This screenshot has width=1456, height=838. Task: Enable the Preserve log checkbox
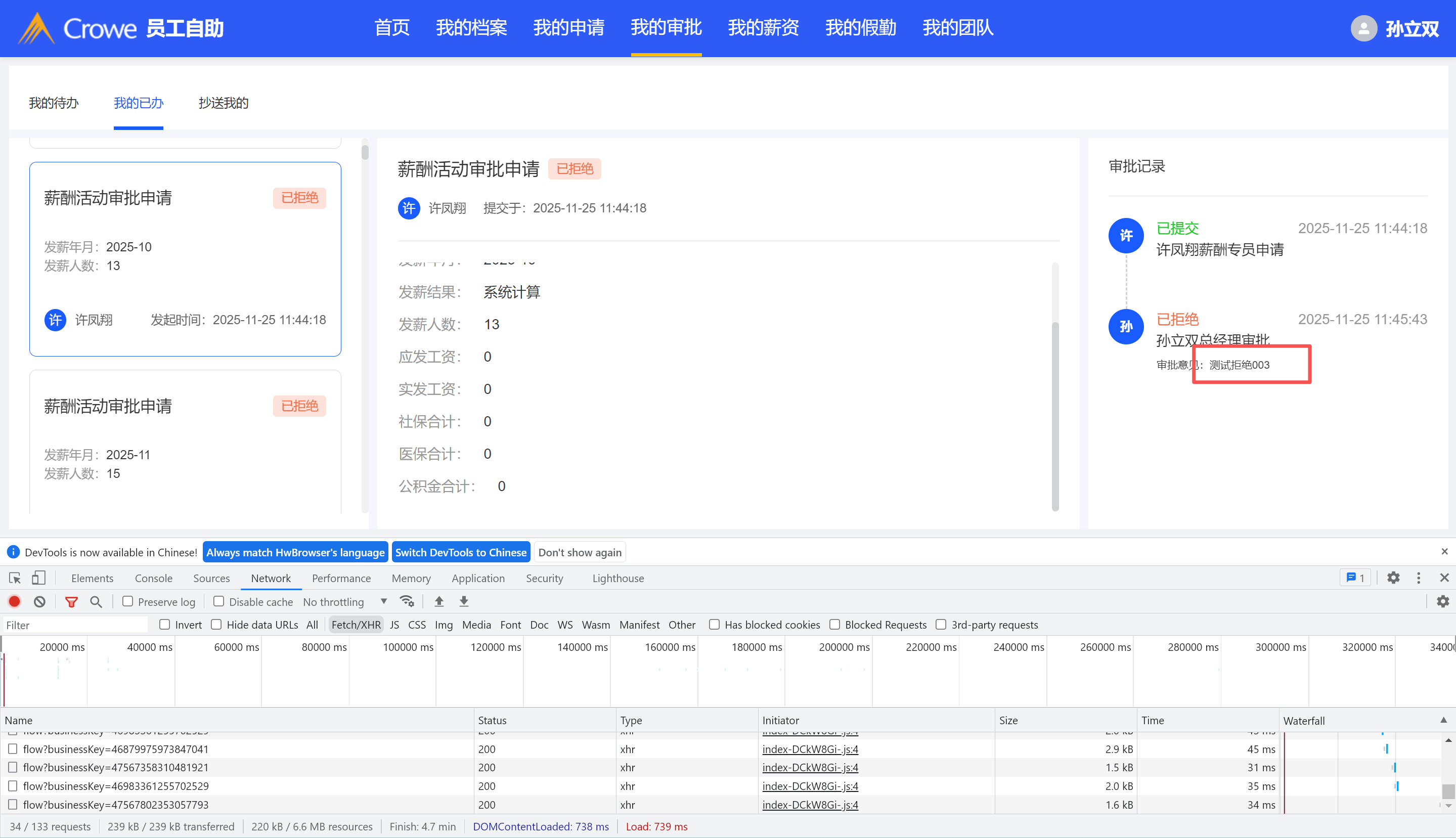point(128,601)
